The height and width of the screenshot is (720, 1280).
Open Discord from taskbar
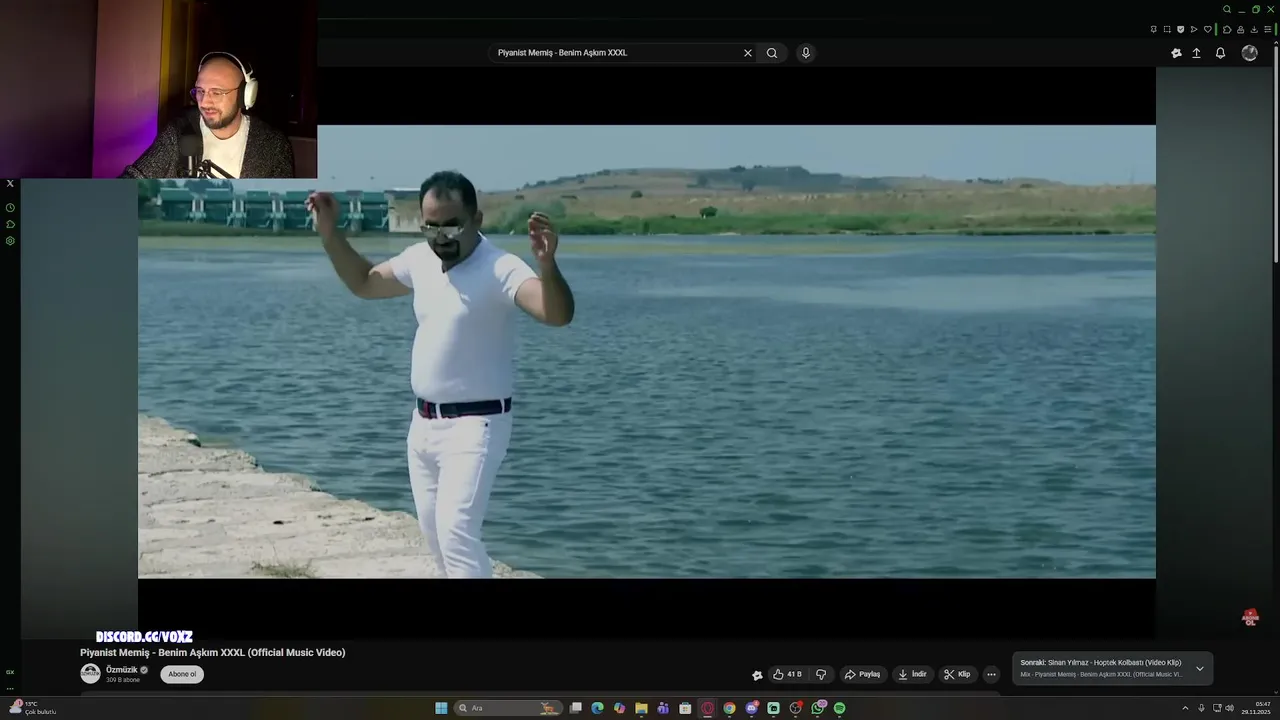click(752, 708)
